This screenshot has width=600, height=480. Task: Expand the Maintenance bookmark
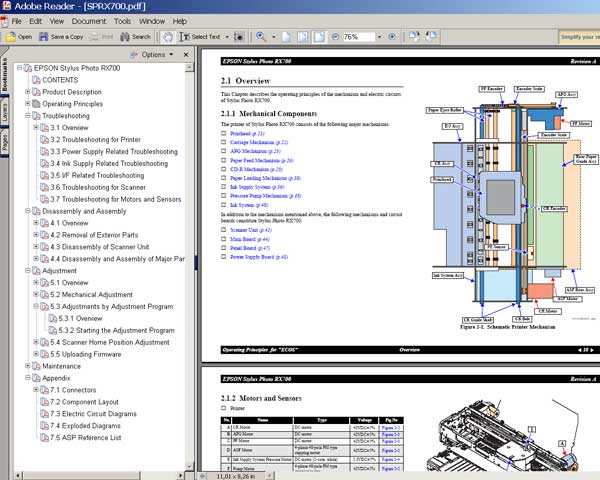tap(28, 366)
